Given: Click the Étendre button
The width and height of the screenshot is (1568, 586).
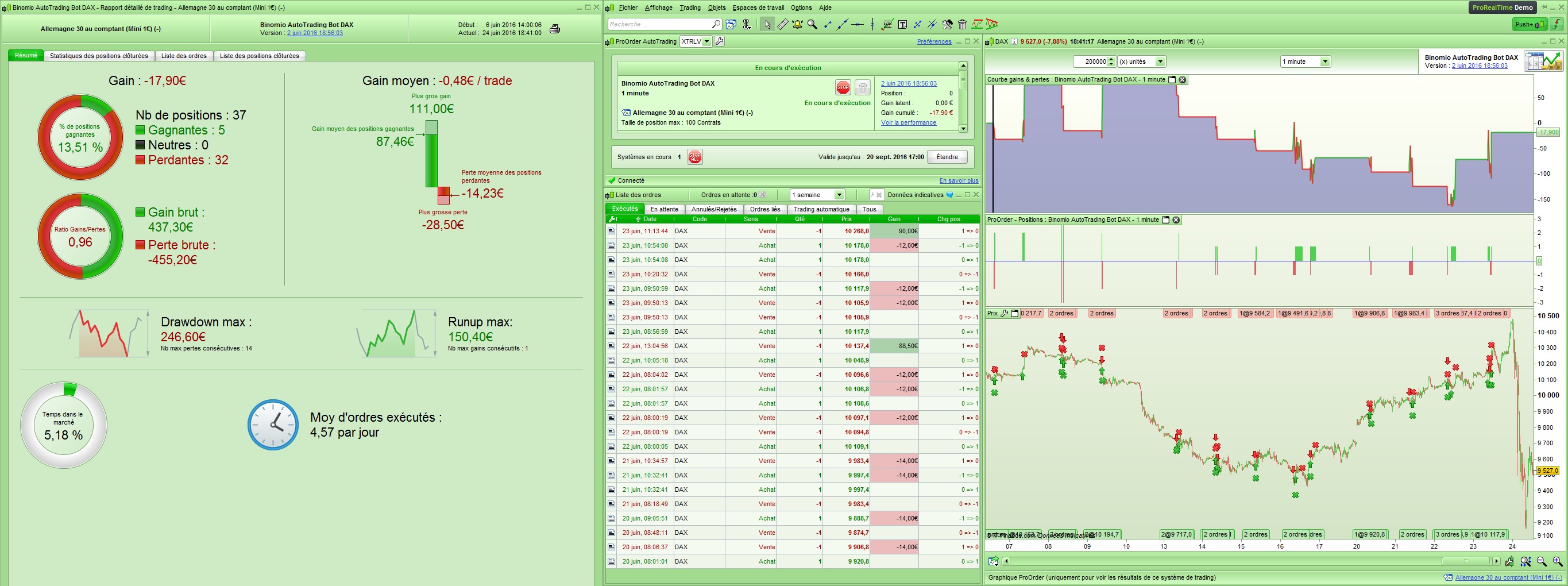Looking at the screenshot, I should (947, 157).
